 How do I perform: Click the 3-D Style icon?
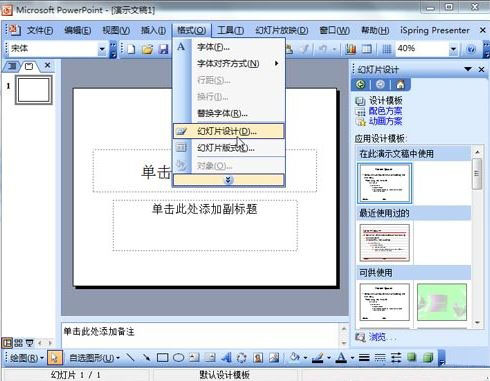tap(428, 358)
